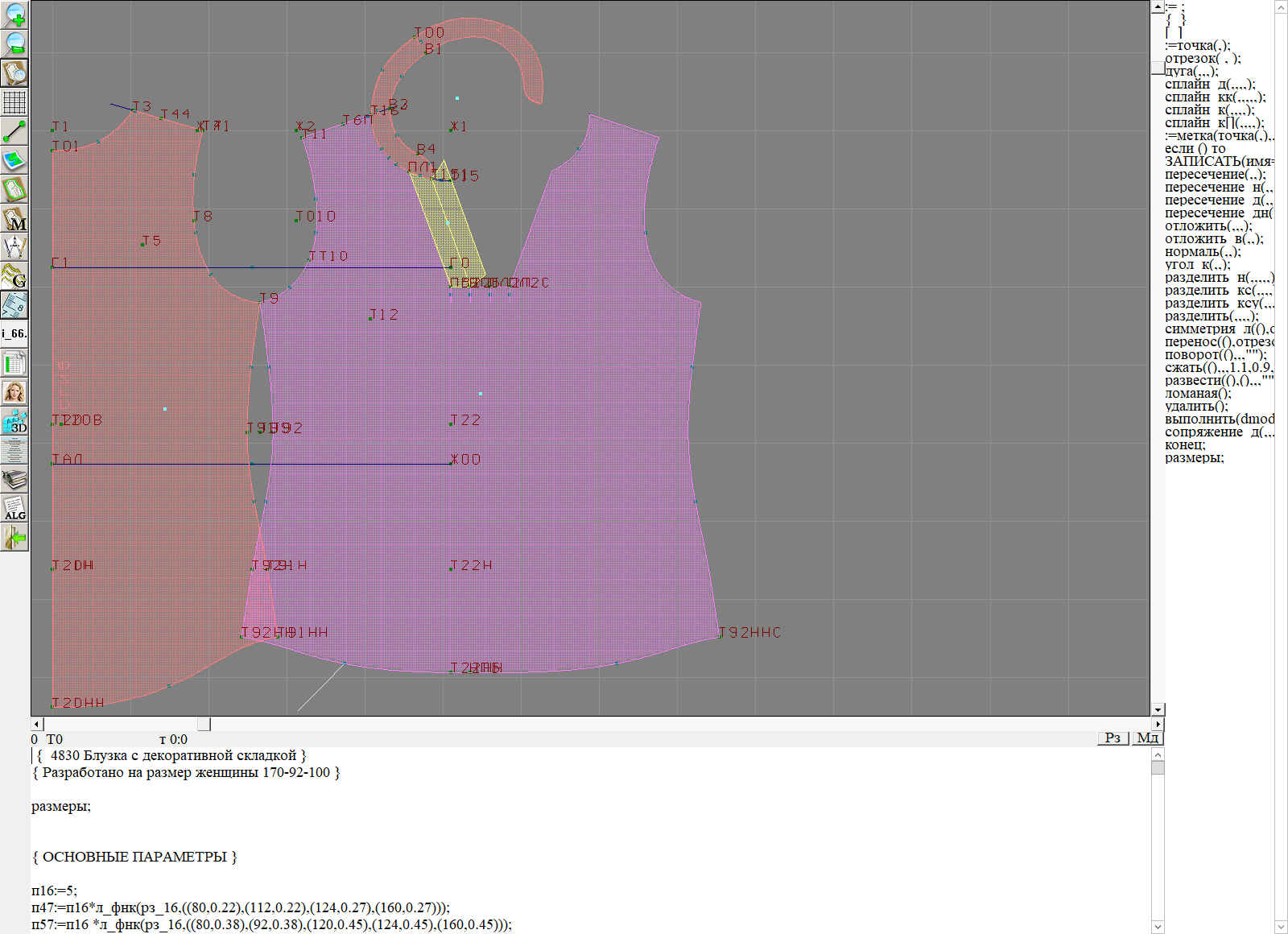The image size is (1288, 934).
Task: Click the ALG algorithm document icon
Action: [x=14, y=508]
